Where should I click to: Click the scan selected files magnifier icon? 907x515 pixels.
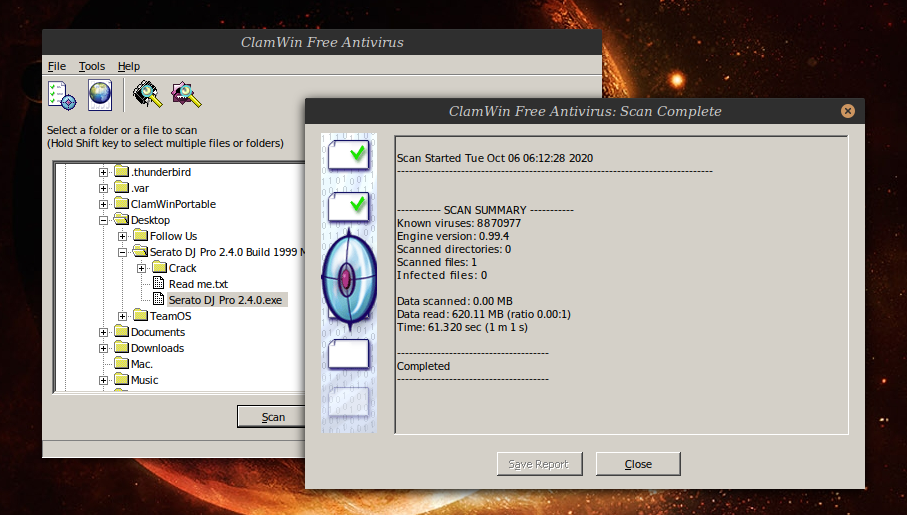point(186,94)
